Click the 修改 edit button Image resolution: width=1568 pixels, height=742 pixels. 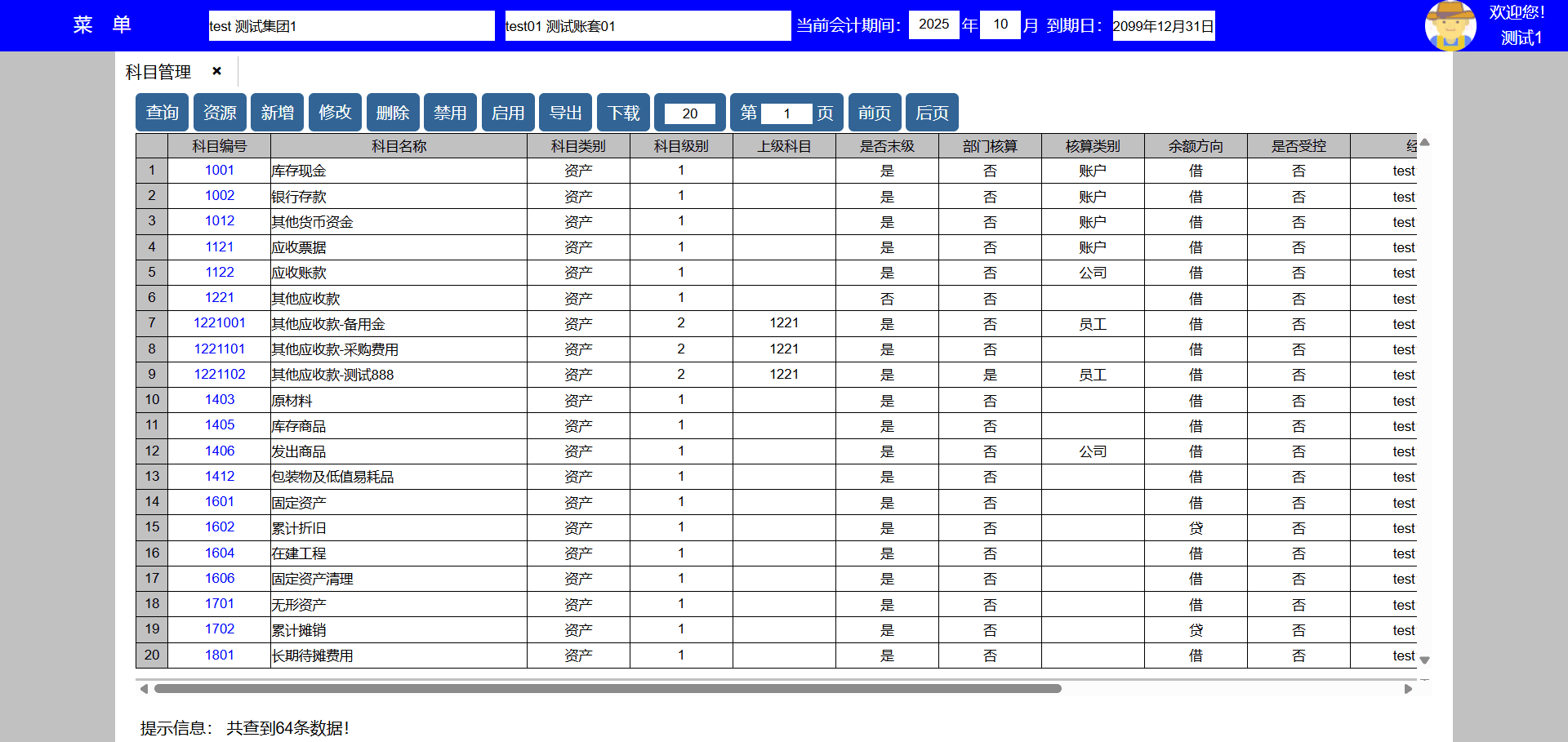coord(335,113)
